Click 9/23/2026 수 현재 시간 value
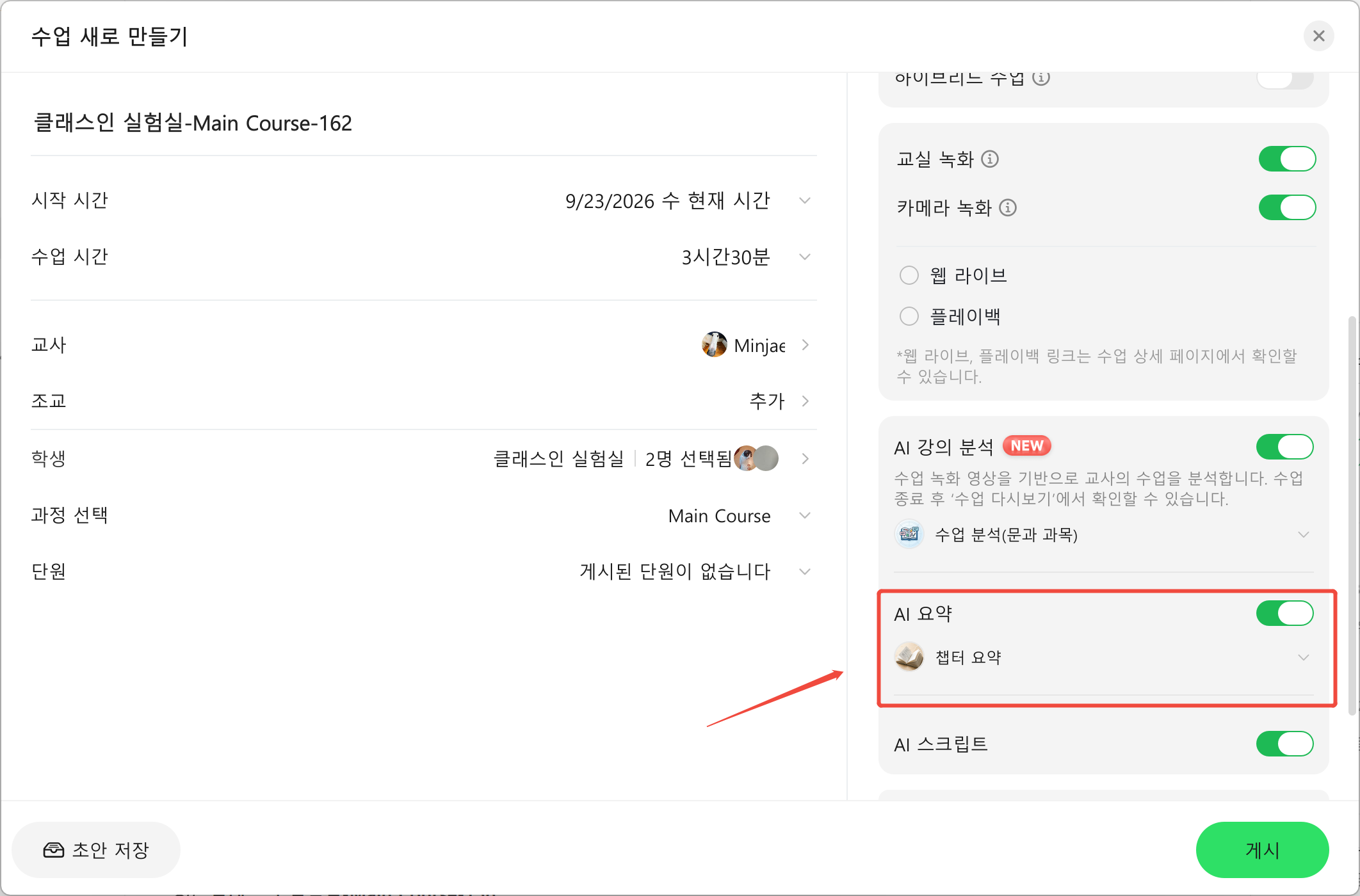Image resolution: width=1360 pixels, height=896 pixels. (667, 200)
